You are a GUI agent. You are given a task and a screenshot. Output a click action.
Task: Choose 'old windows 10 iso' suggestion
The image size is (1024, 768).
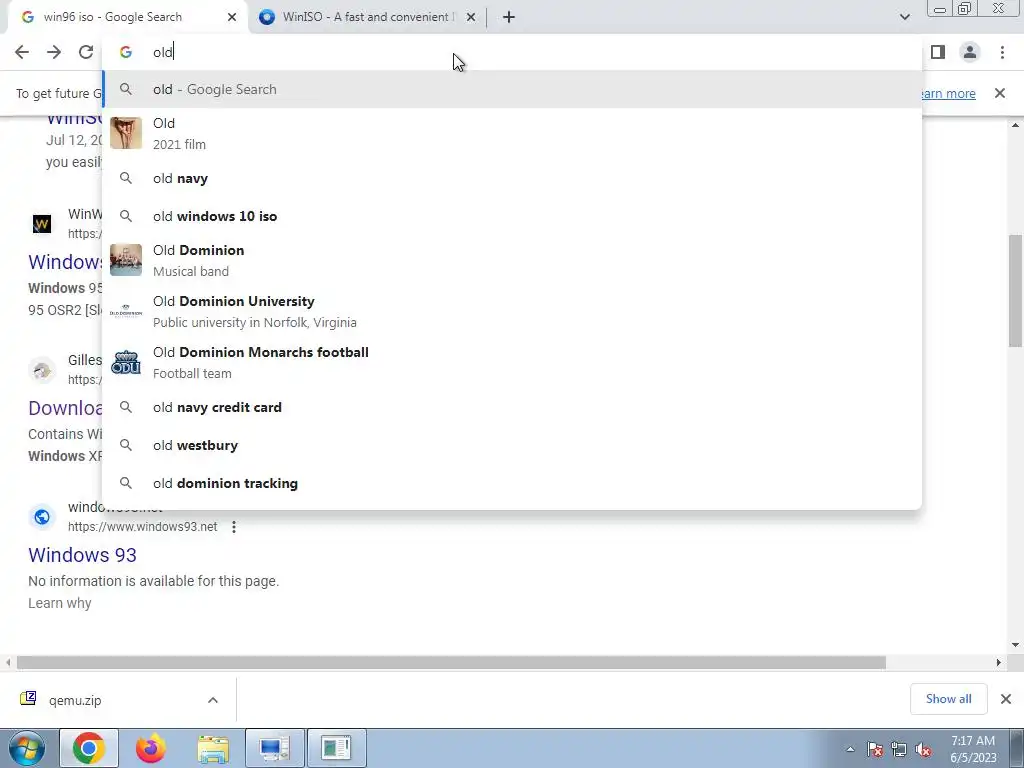point(512,216)
